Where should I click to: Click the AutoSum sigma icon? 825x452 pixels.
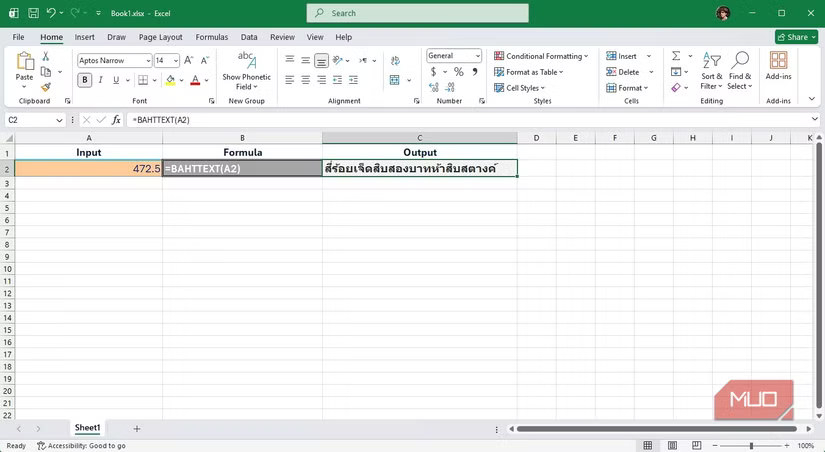[x=676, y=56]
